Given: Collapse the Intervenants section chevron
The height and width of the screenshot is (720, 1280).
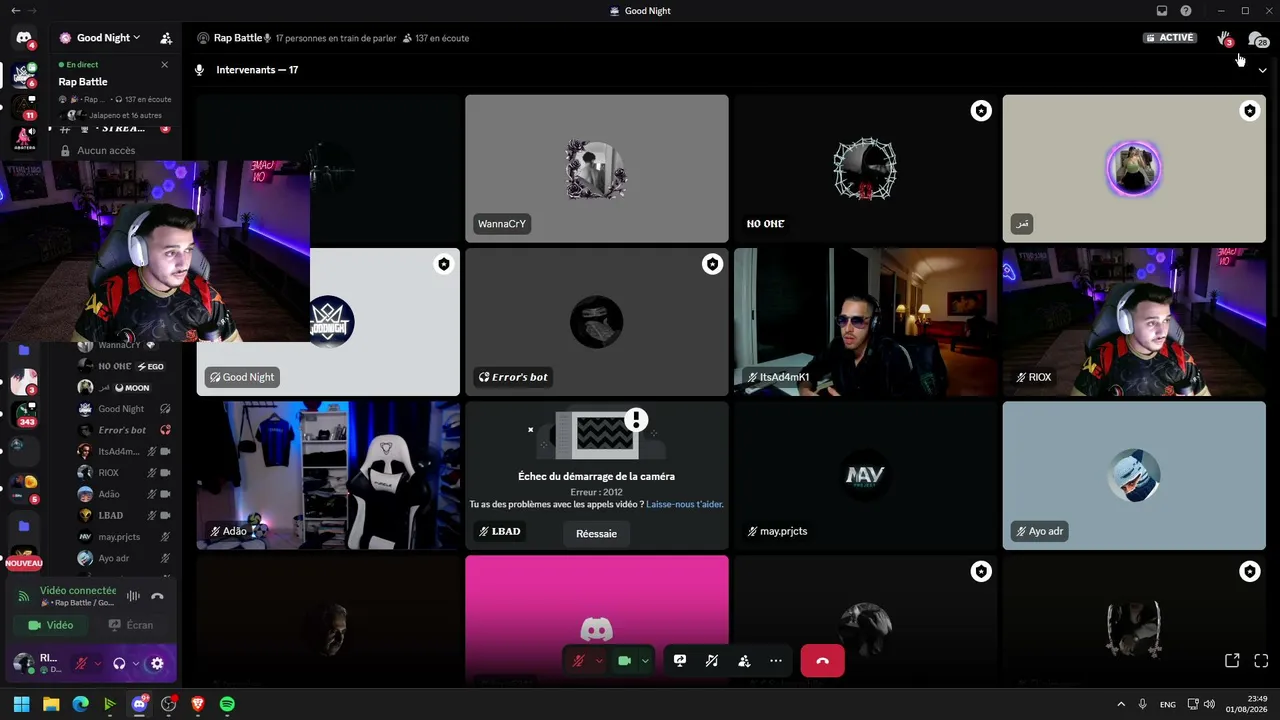Looking at the screenshot, I should tap(1262, 70).
